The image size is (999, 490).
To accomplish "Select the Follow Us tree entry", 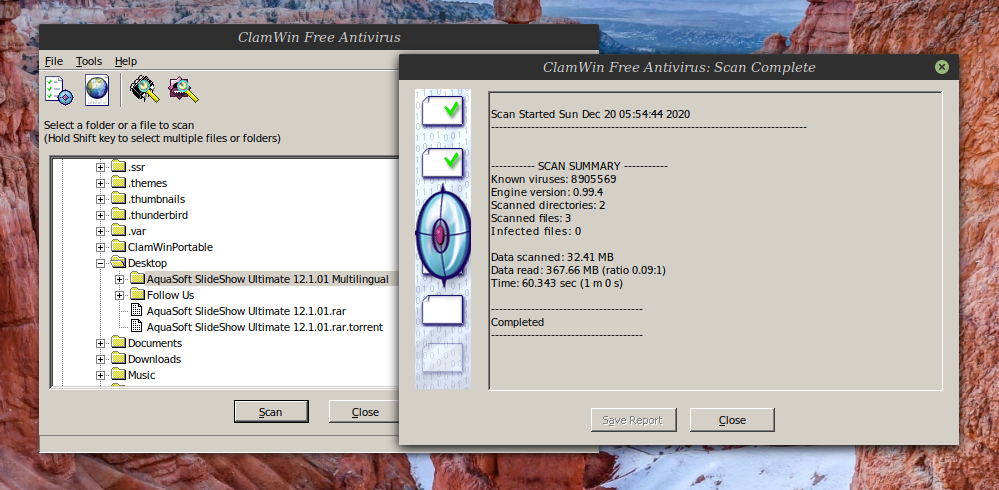I will point(170,295).
